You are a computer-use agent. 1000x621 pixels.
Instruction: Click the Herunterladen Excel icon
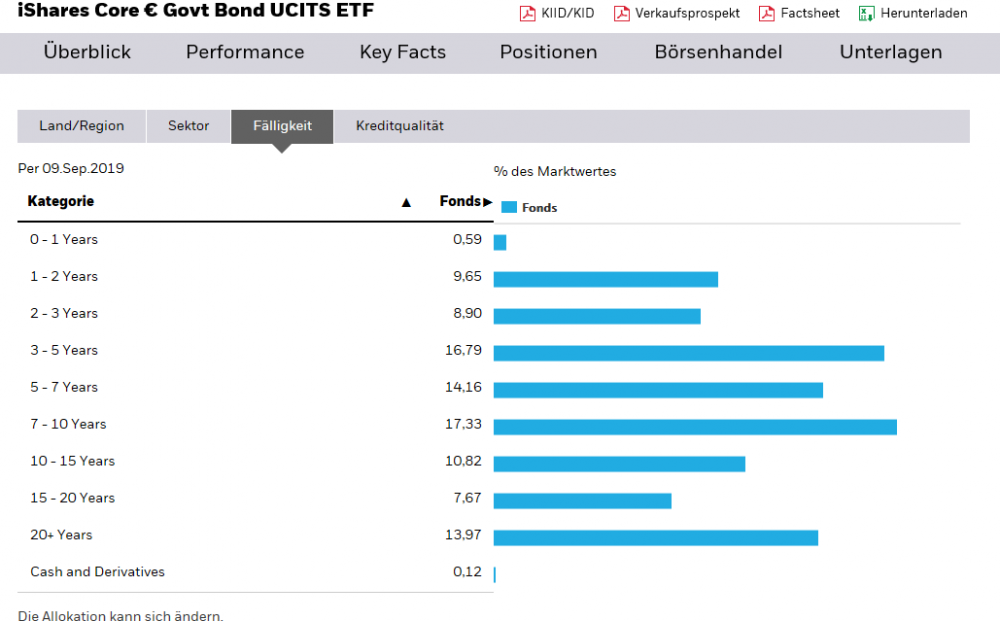[x=866, y=13]
